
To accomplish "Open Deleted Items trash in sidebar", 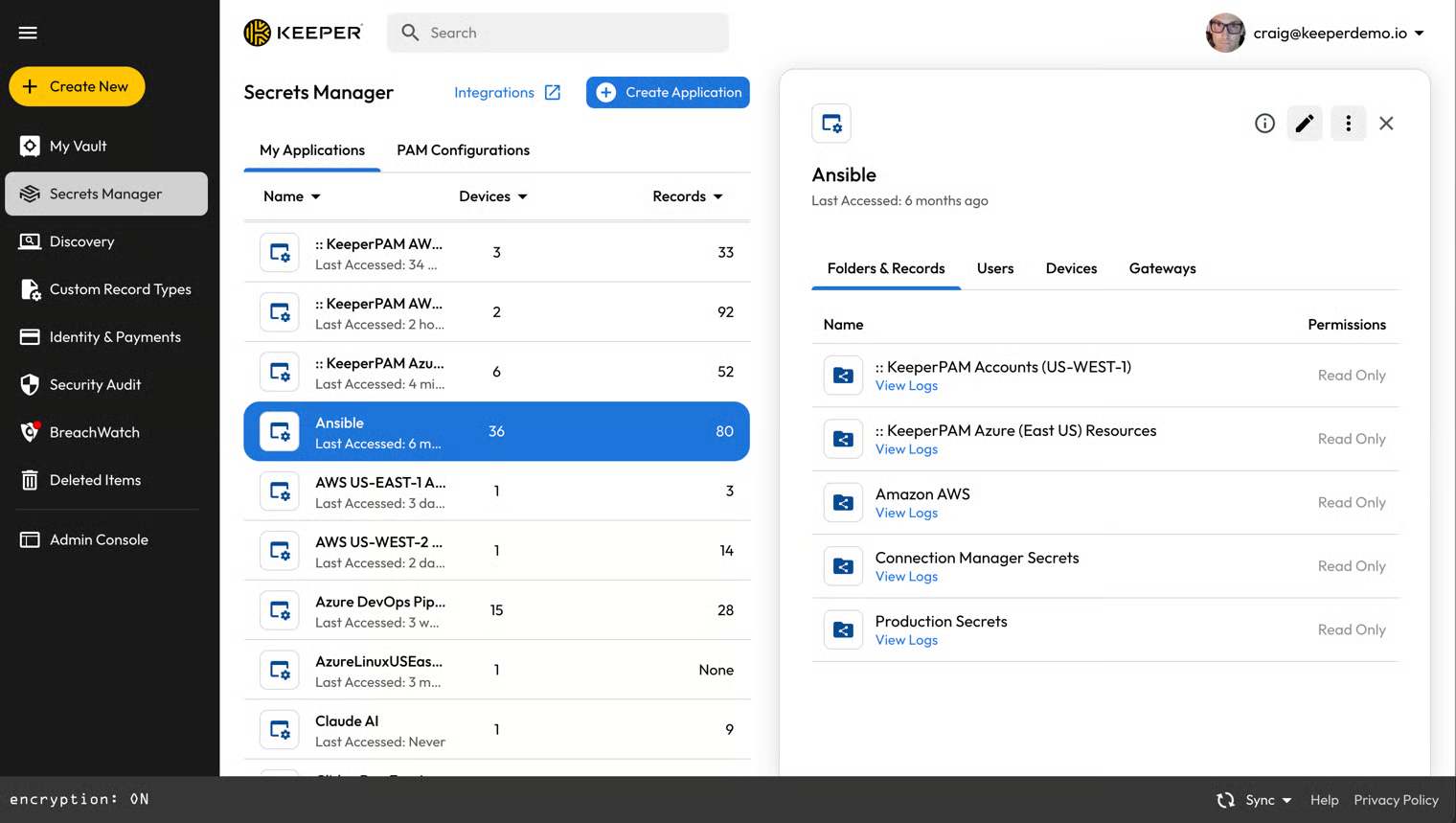I will (95, 480).
